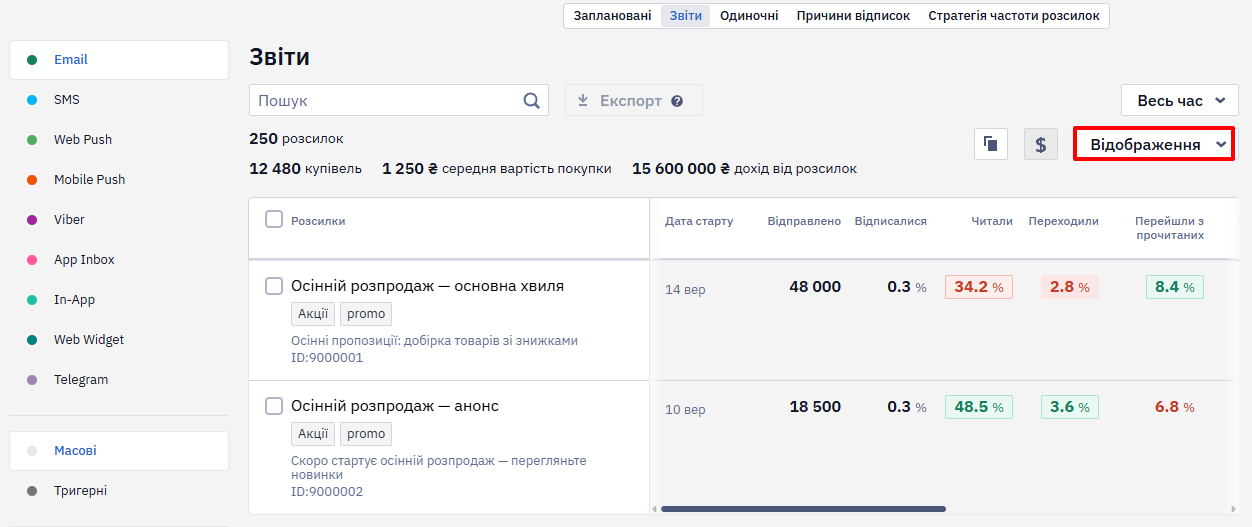The height and width of the screenshot is (527, 1252).
Task: Switch to the Заплановані tab
Action: click(612, 16)
